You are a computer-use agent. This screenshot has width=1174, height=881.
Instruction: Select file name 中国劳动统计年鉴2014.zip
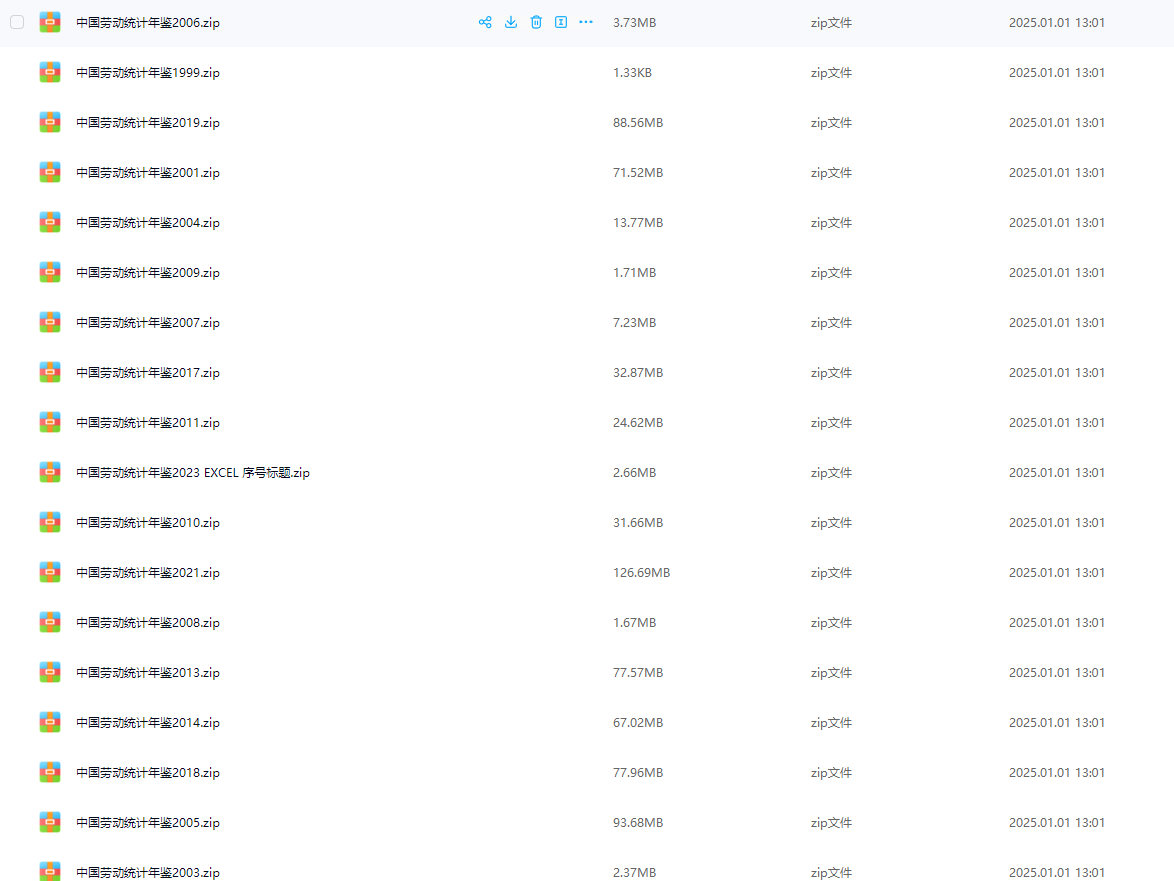click(148, 723)
